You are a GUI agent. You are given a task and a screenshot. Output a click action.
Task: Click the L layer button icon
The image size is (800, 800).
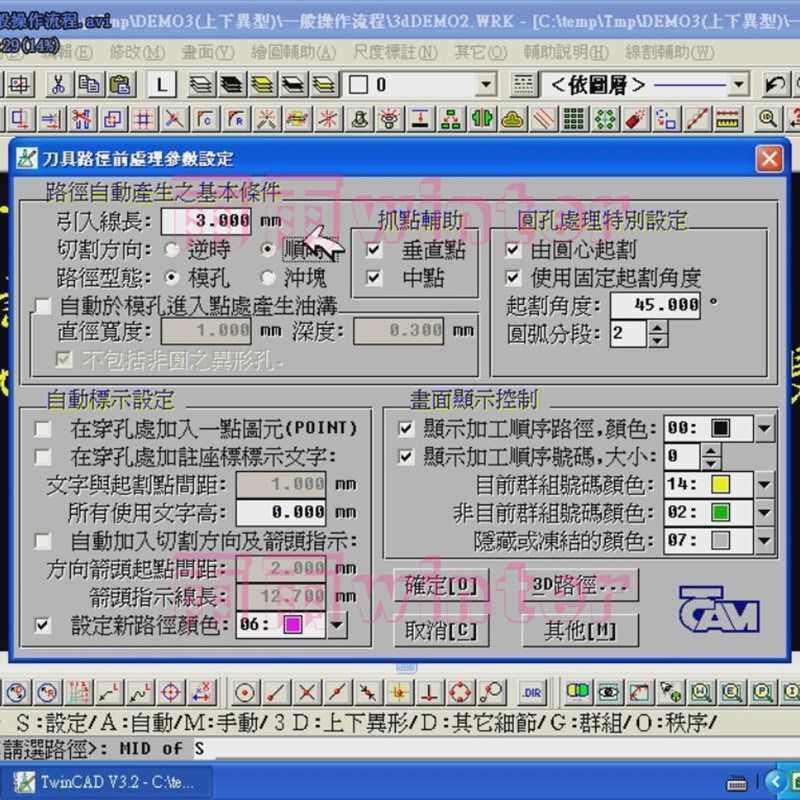[162, 85]
